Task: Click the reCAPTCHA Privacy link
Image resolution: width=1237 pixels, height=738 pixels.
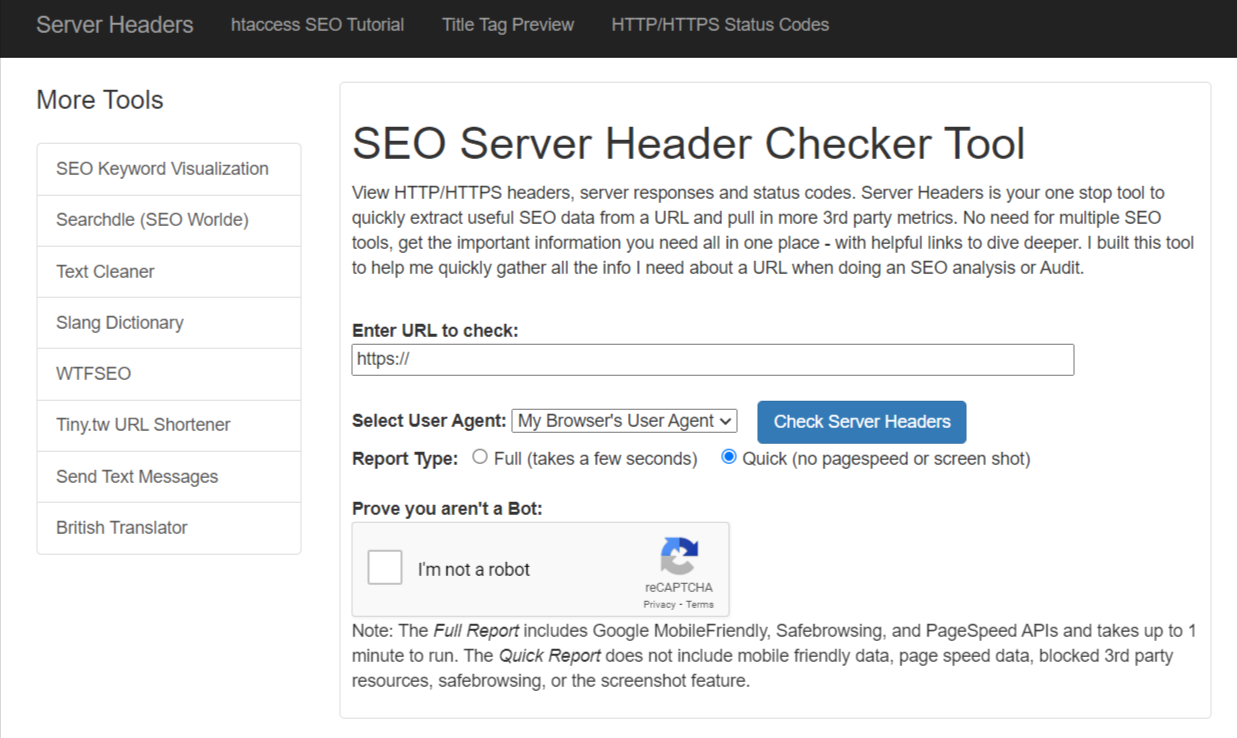Action: (x=659, y=604)
